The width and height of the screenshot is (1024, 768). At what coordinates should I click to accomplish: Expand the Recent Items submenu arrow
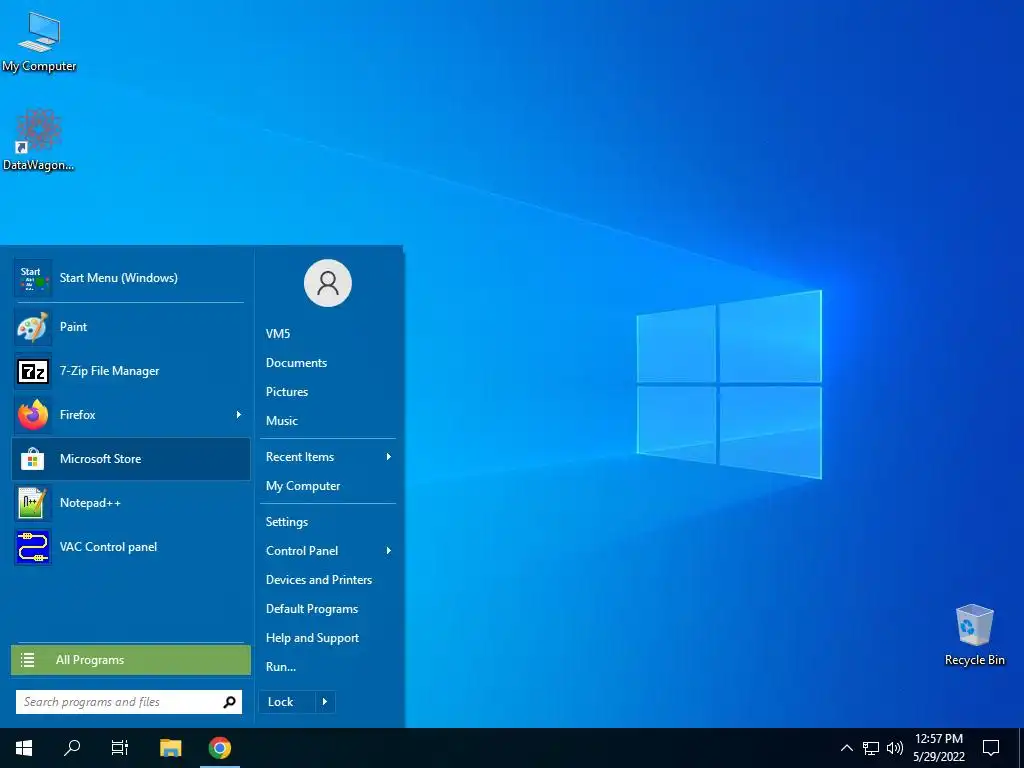(x=389, y=457)
